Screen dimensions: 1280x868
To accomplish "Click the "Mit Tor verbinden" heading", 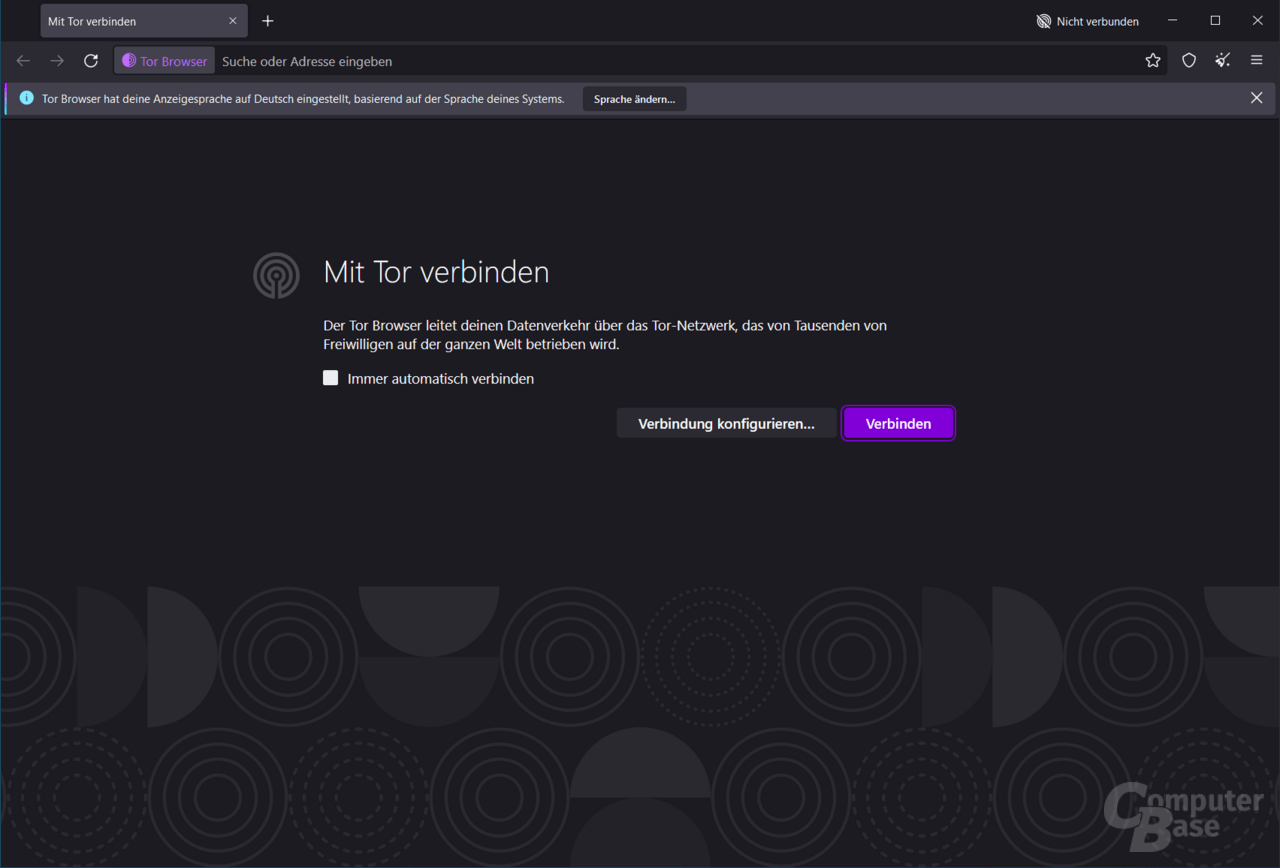I will pos(436,272).
